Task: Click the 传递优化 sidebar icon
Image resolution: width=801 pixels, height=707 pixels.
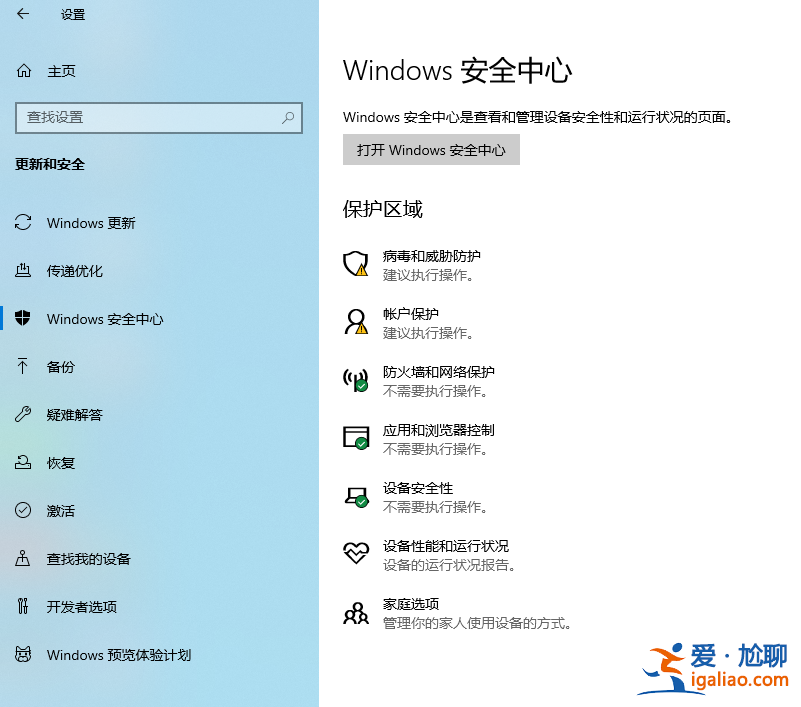Action: tap(22, 271)
